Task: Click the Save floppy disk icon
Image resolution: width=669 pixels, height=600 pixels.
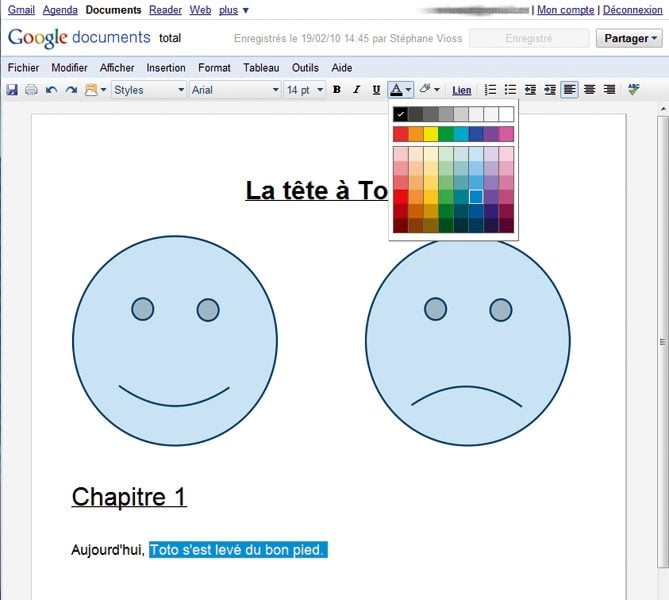Action: (12, 90)
